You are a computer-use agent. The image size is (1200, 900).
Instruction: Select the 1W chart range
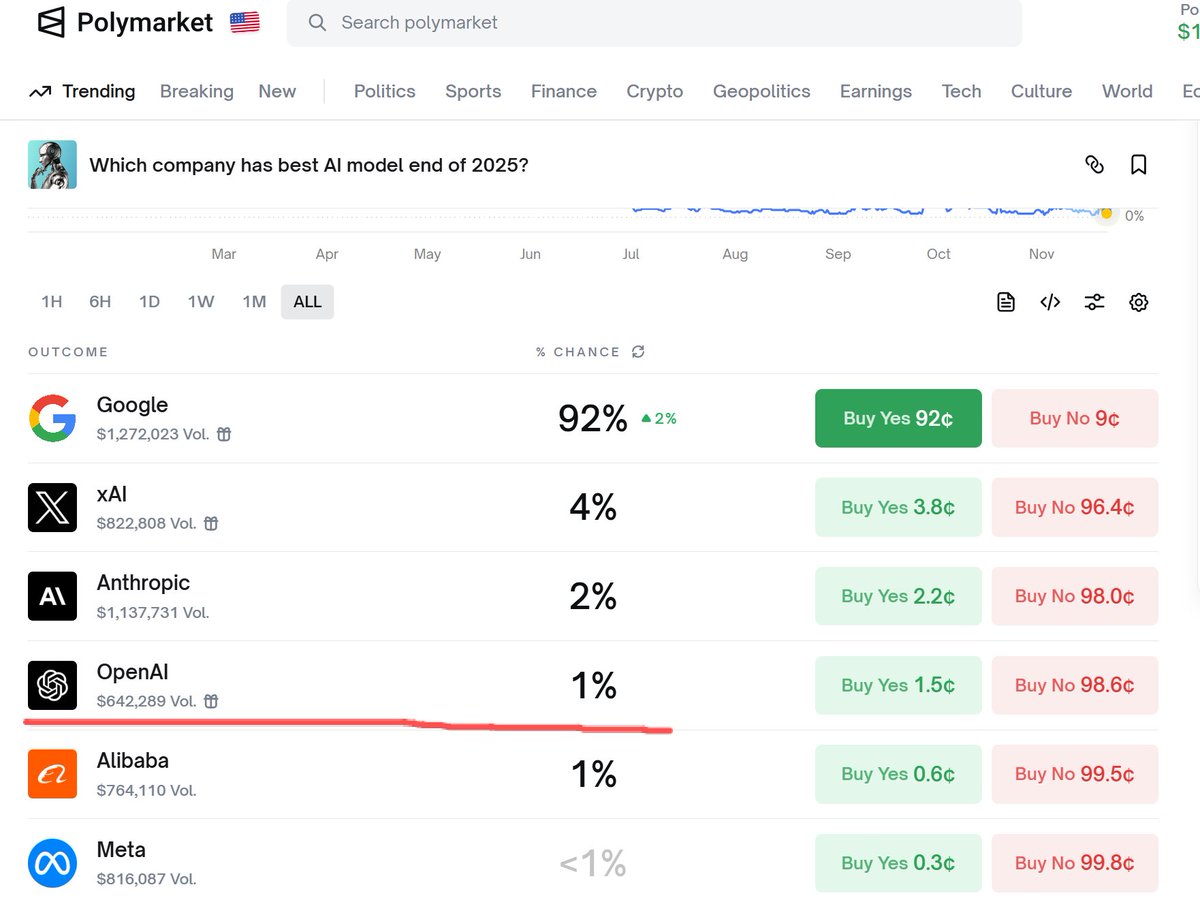201,301
